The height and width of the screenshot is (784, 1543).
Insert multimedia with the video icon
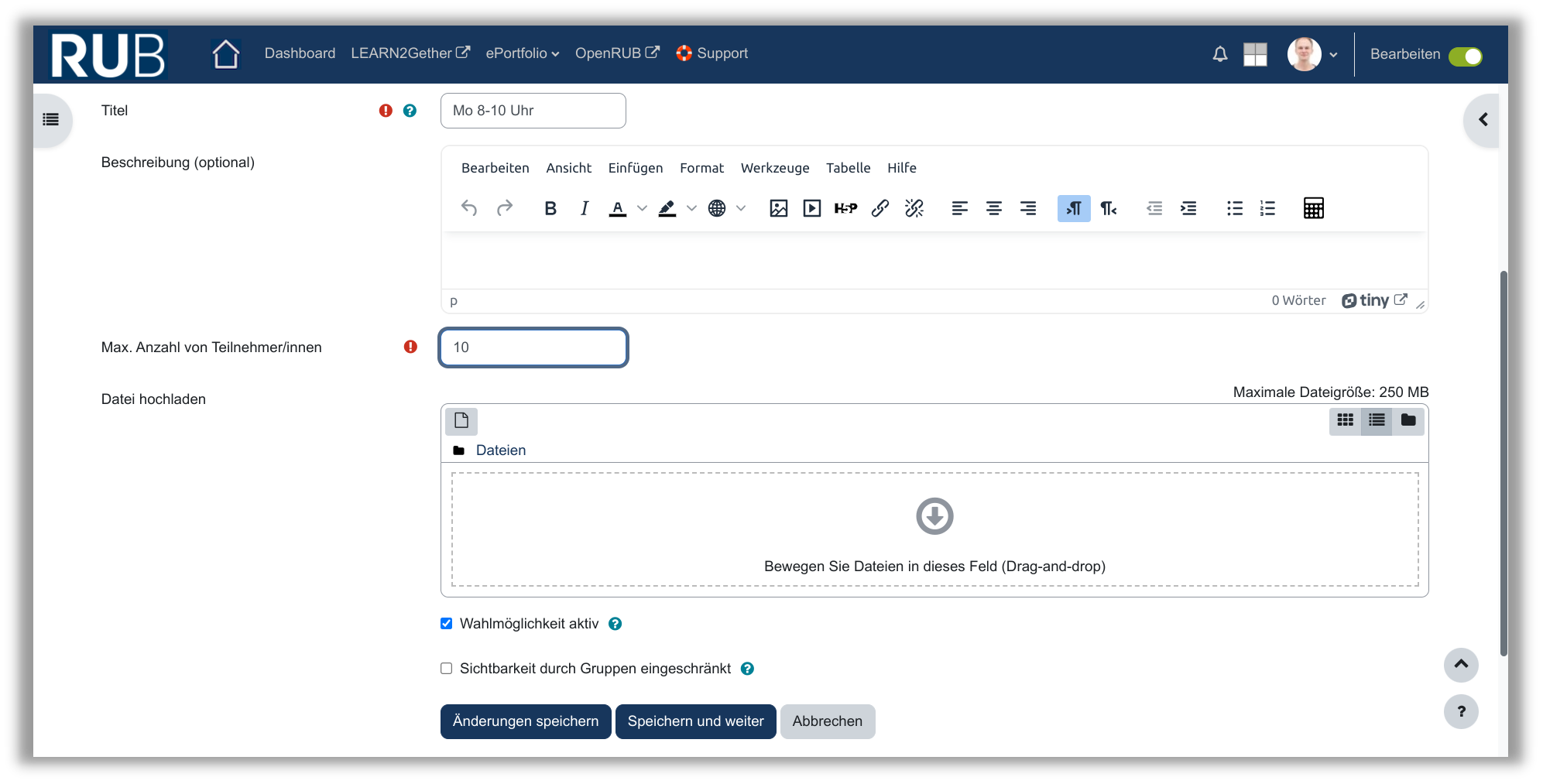pyautogui.click(x=811, y=208)
